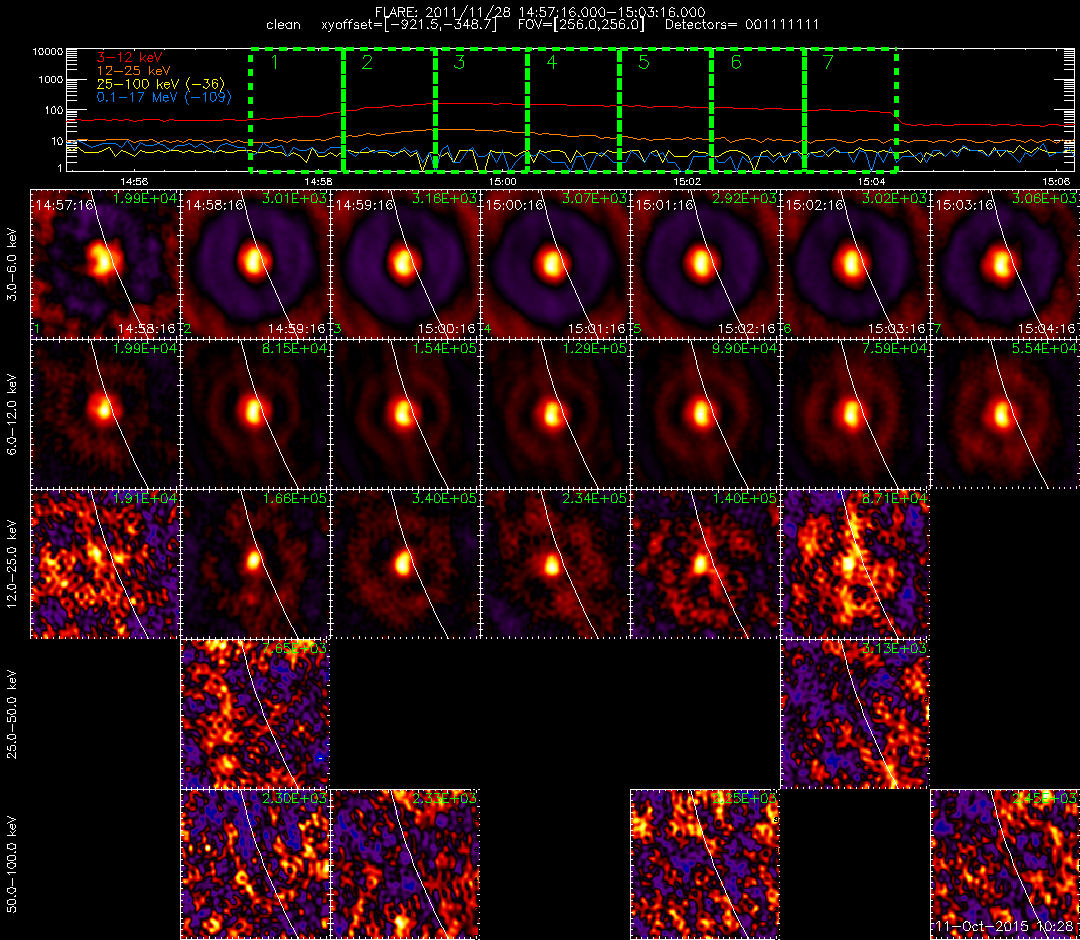Viewport: 1080px width, 940px height.
Task: Click the Detectors= 001111111 text
Action: click(742, 25)
